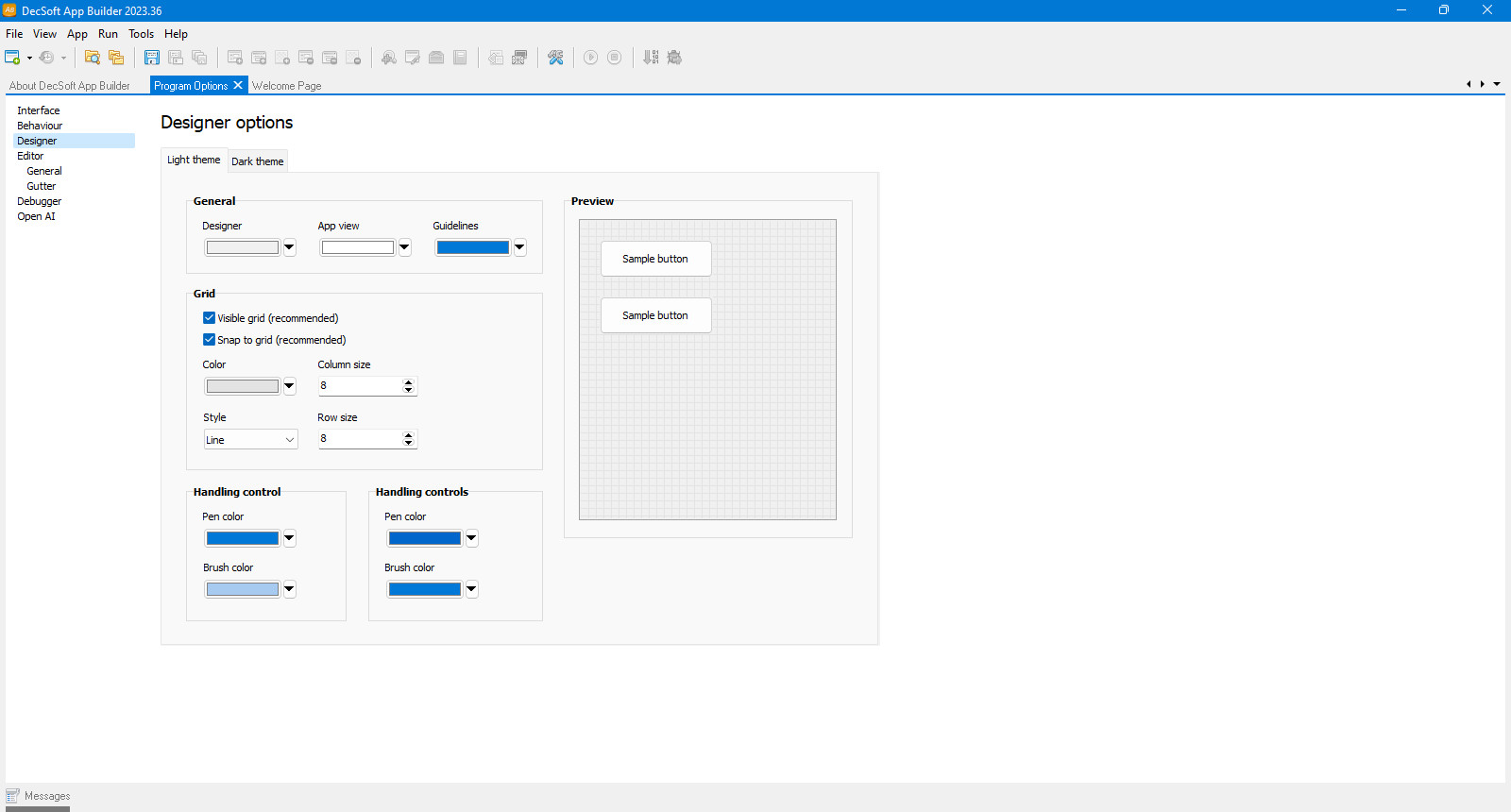Image resolution: width=1511 pixels, height=812 pixels.
Task: Click Handling control light blue Brush color swatch
Action: coord(243,589)
